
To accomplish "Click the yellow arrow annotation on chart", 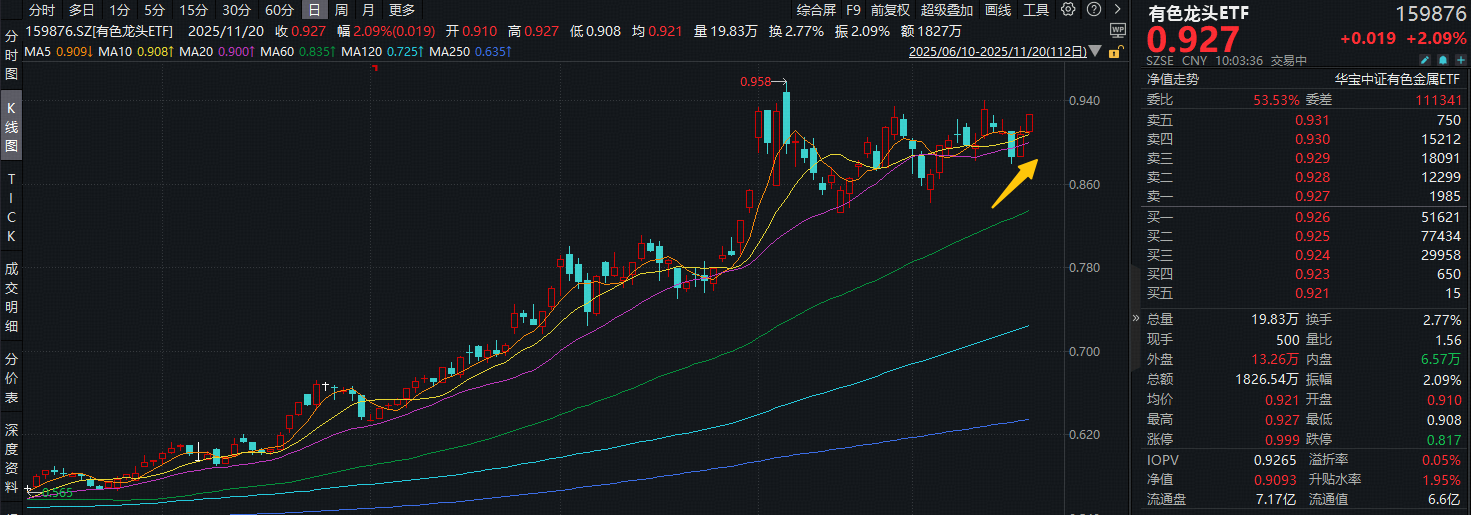I will pos(1015,183).
